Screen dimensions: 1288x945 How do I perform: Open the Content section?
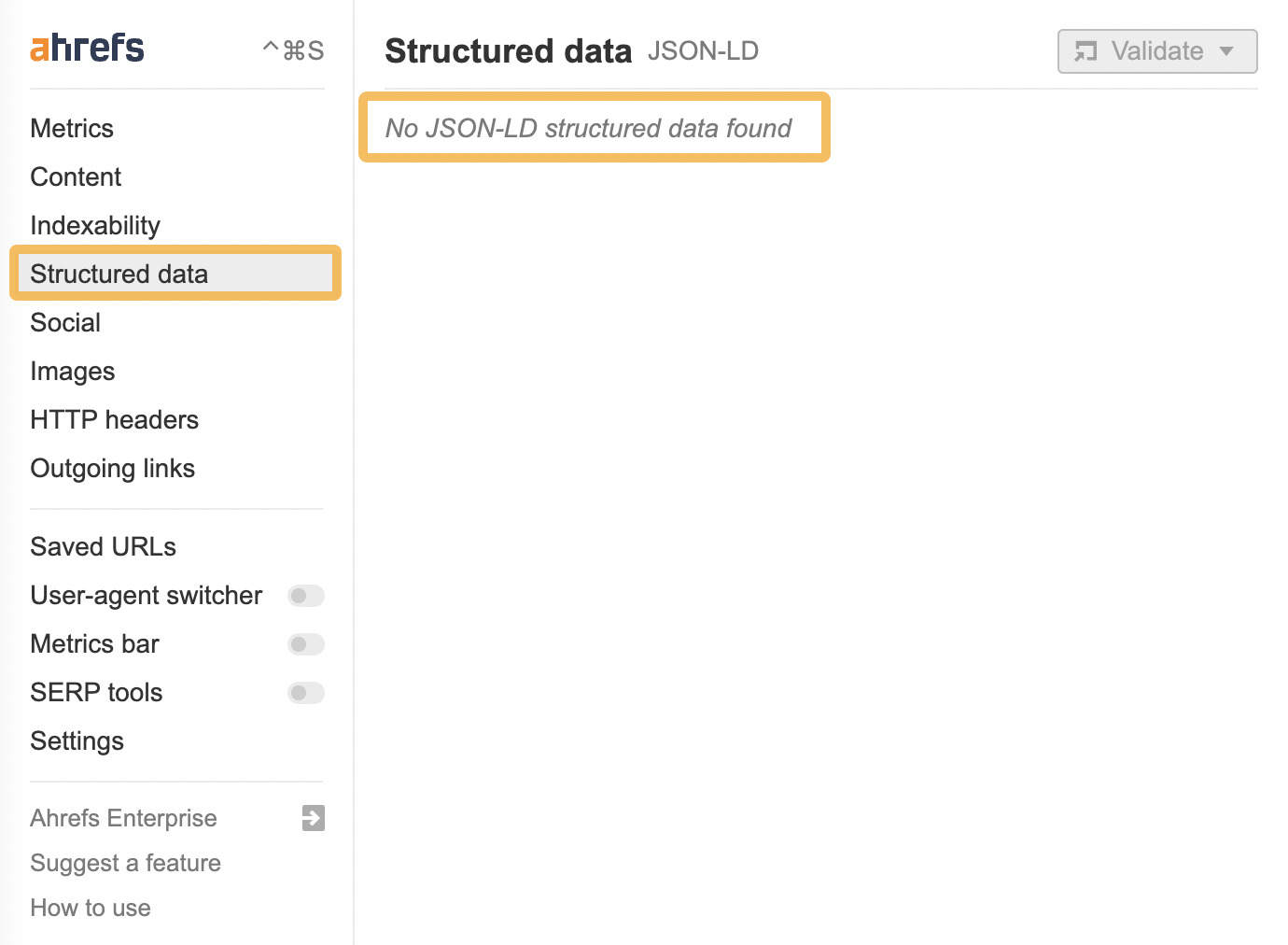click(76, 176)
